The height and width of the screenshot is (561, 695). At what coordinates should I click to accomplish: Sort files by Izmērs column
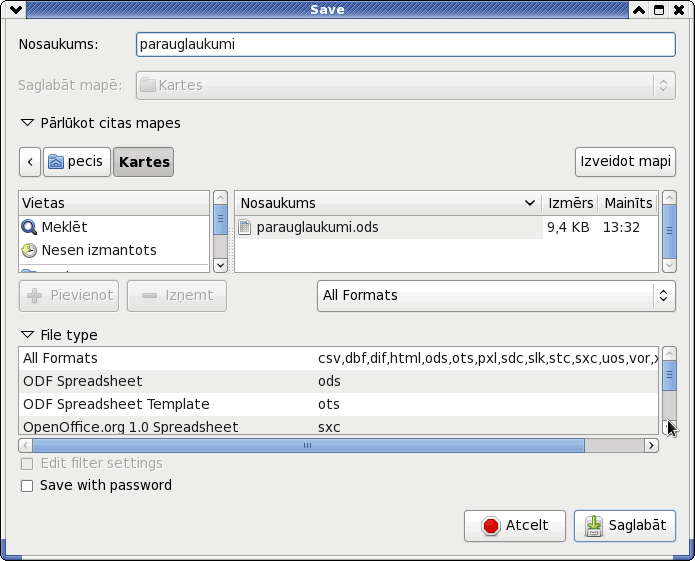(570, 203)
